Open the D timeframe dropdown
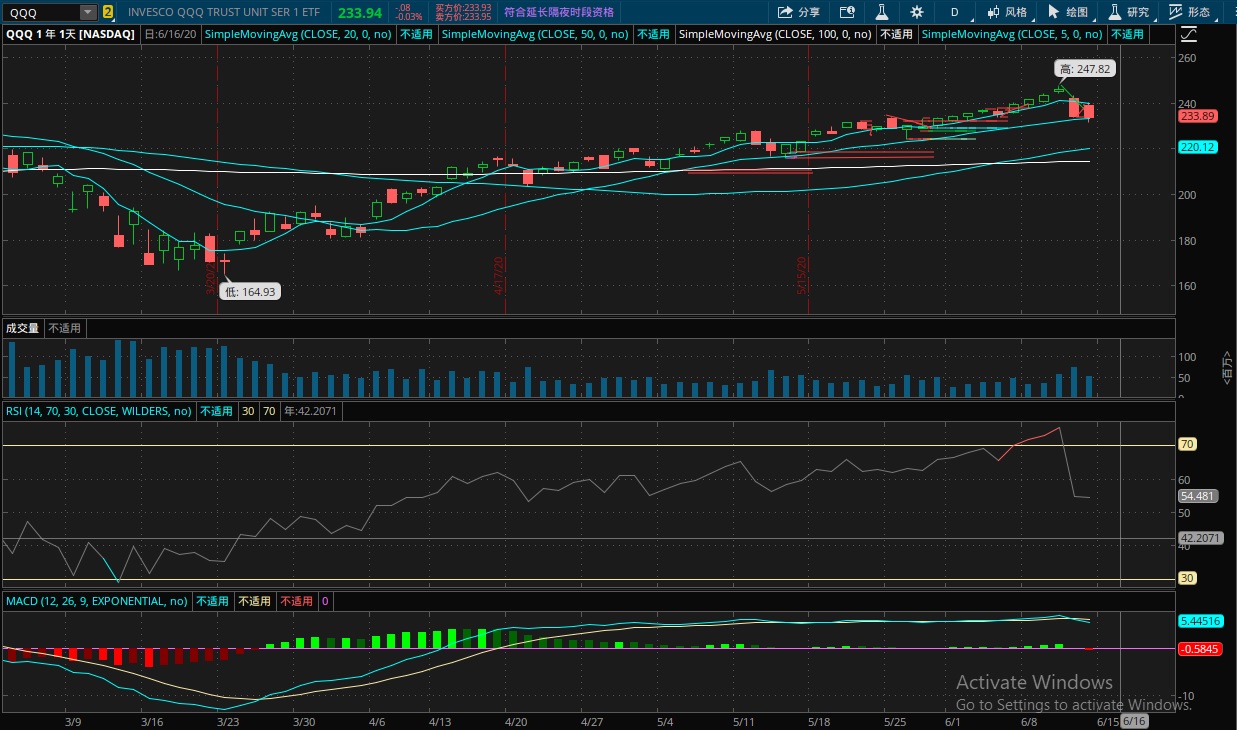Image resolution: width=1237 pixels, height=730 pixels. click(954, 12)
